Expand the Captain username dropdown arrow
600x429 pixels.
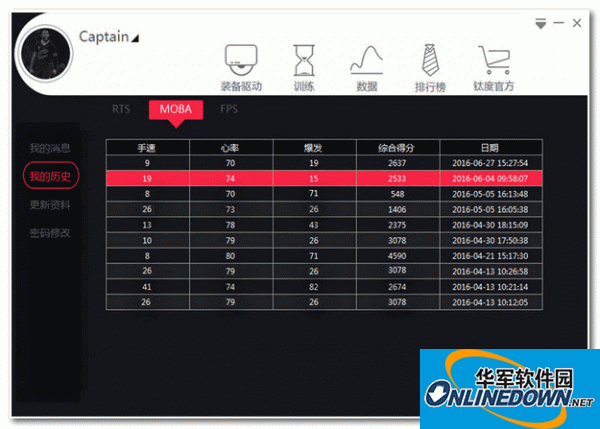(135, 38)
